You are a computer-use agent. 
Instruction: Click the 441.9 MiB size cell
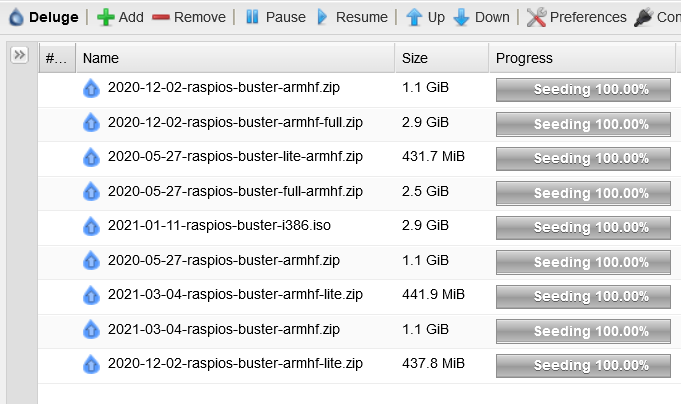click(x=433, y=294)
